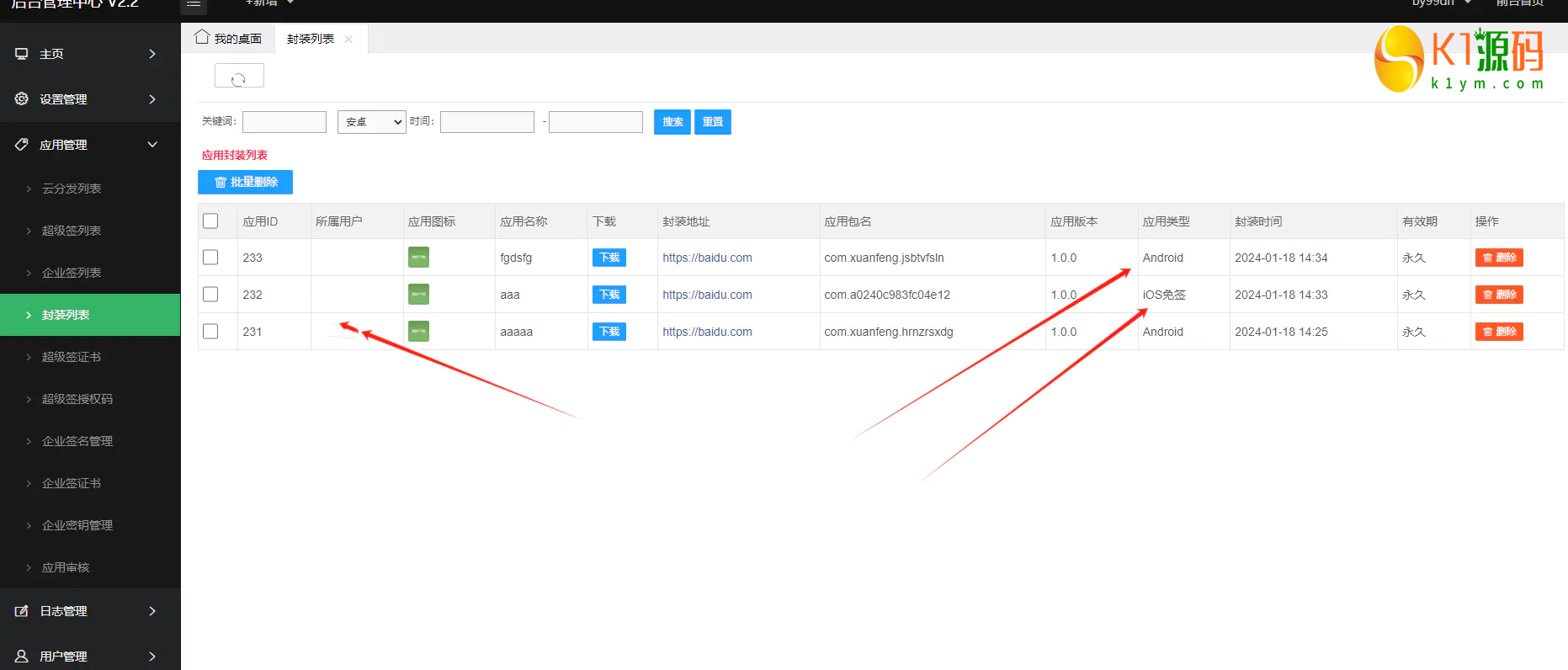Switch to the 我的桌面 tab
1568x670 pixels.
(228, 39)
